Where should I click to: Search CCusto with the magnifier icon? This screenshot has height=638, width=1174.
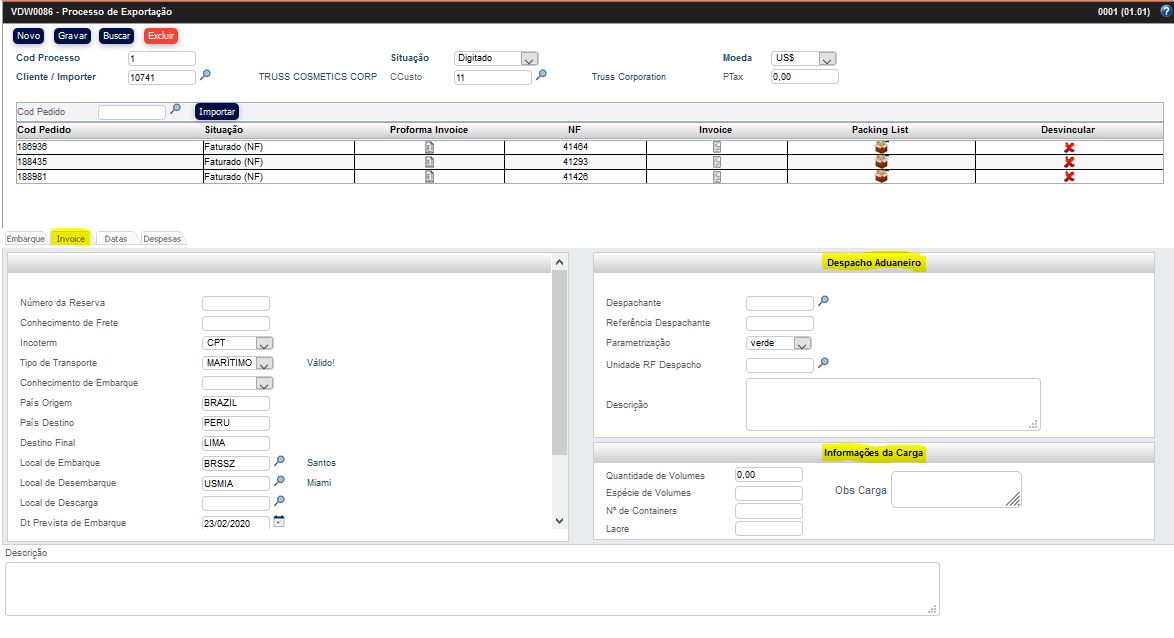coord(541,76)
